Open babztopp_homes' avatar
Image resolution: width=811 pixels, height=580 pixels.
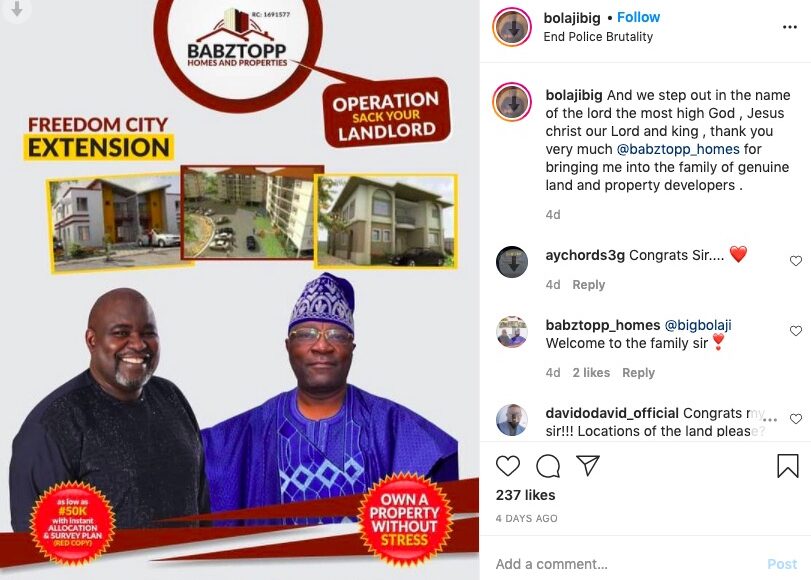(512, 332)
